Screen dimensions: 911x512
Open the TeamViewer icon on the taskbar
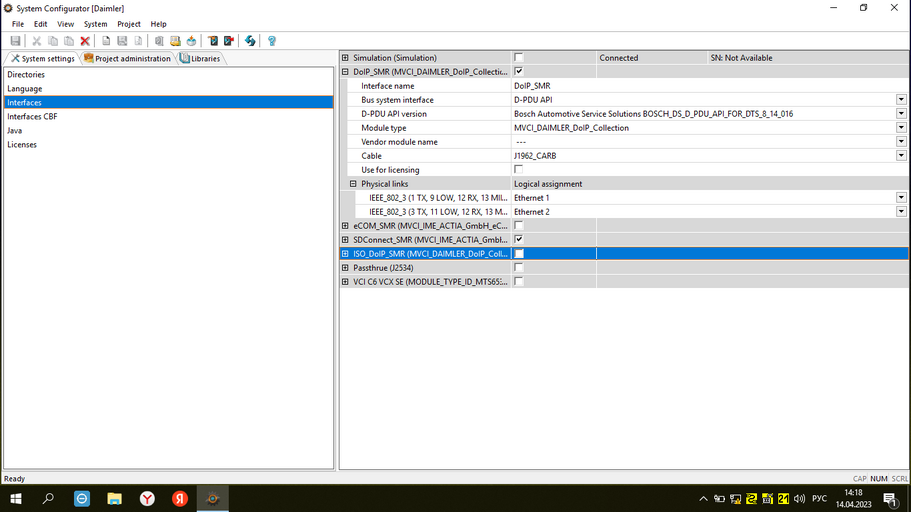point(82,499)
